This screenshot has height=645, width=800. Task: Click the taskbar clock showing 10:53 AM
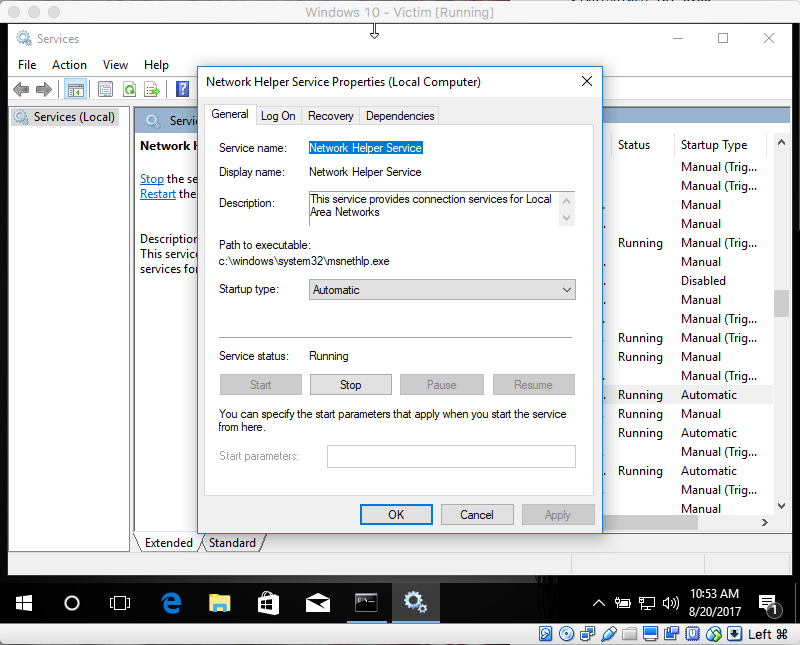(714, 603)
